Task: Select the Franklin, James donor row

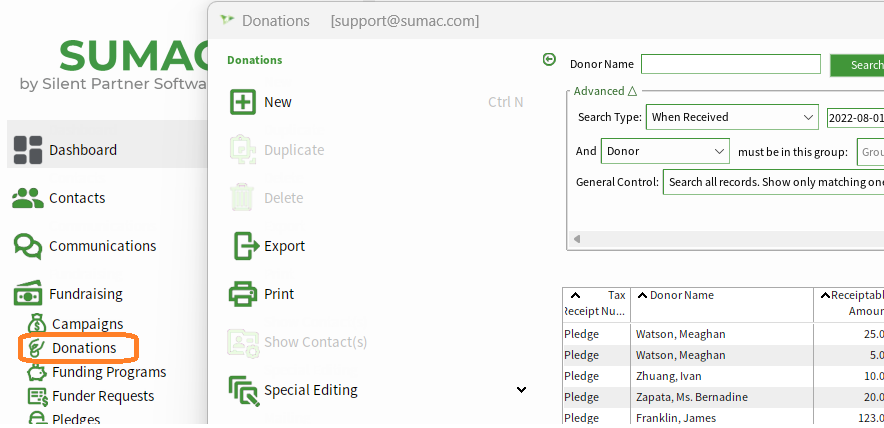Action: click(723, 418)
